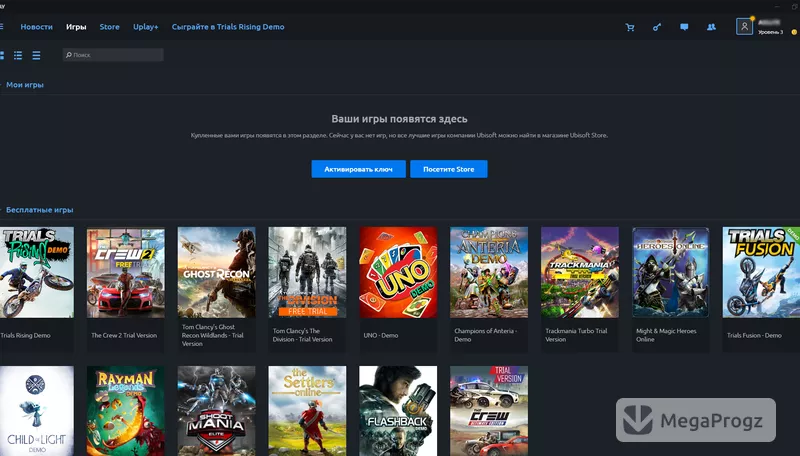Open Might & Magic Heroes Online cover
The width and height of the screenshot is (800, 456).
pyautogui.click(x=670, y=272)
